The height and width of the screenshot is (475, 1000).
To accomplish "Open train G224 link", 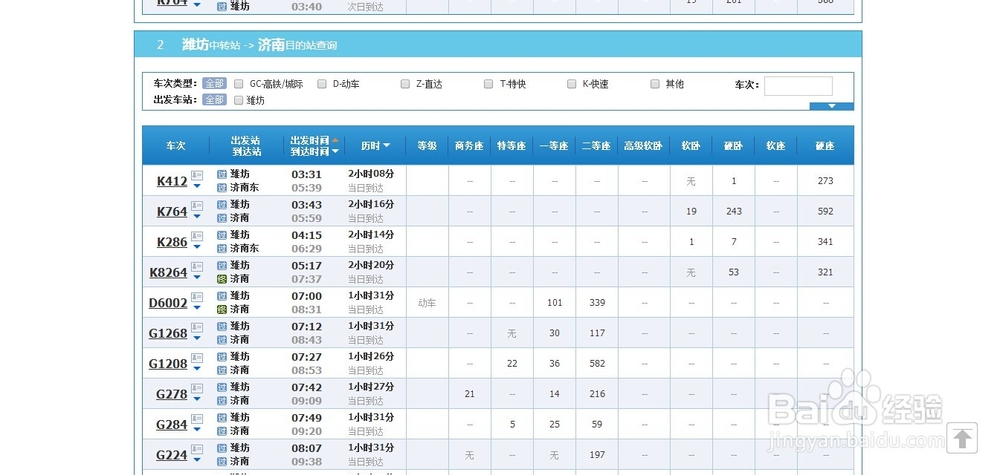I will coord(172,455).
